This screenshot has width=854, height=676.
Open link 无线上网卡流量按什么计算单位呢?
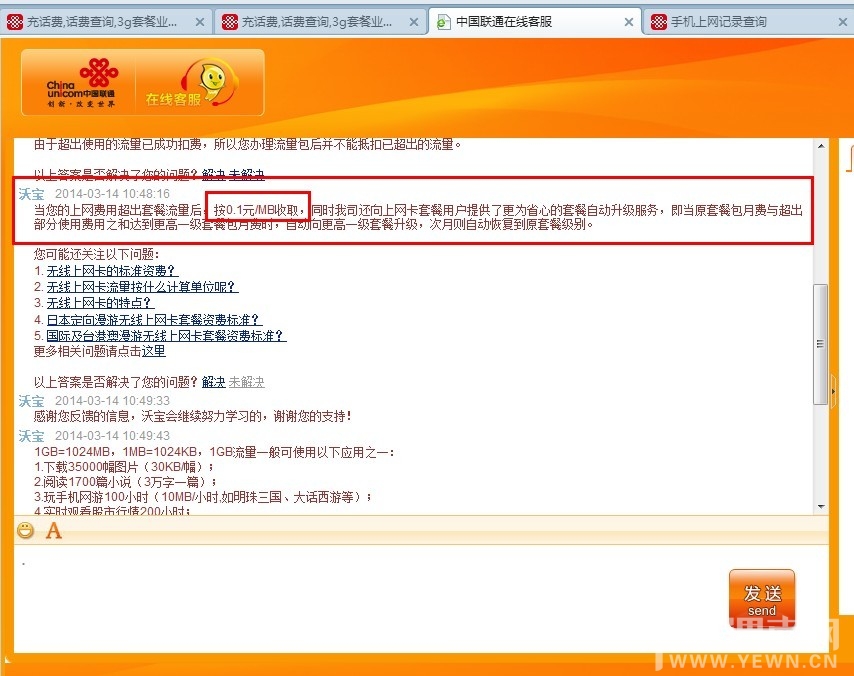(x=142, y=287)
